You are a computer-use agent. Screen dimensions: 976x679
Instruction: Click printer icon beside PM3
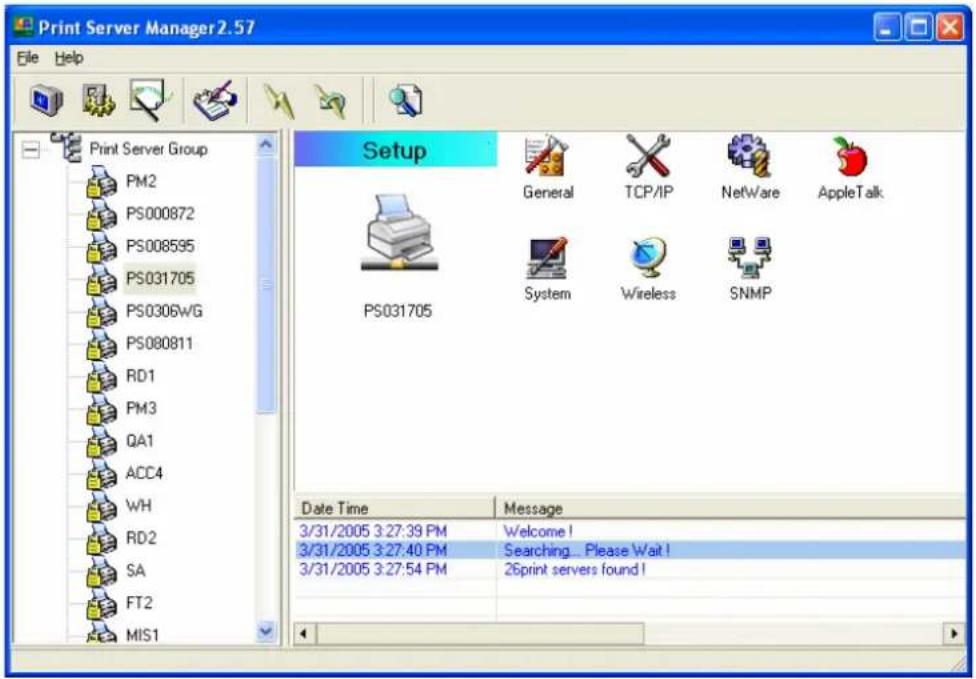pyautogui.click(x=101, y=408)
